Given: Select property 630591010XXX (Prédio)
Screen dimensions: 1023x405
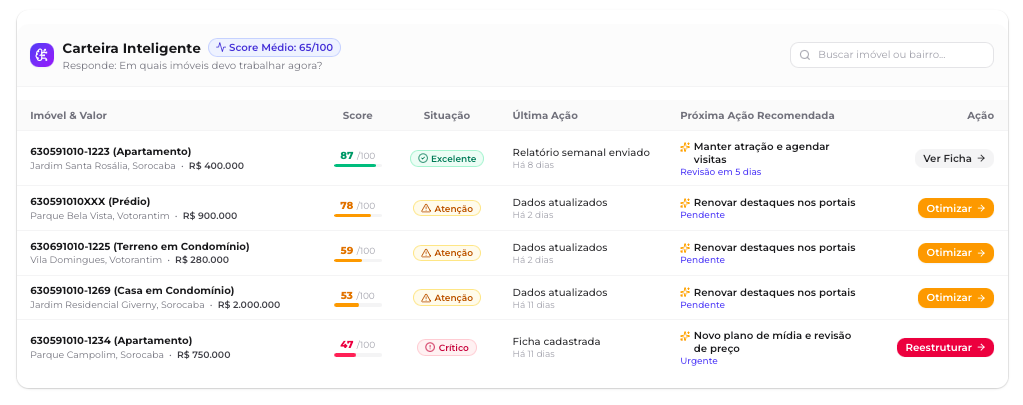Looking at the screenshot, I should click(90, 202).
